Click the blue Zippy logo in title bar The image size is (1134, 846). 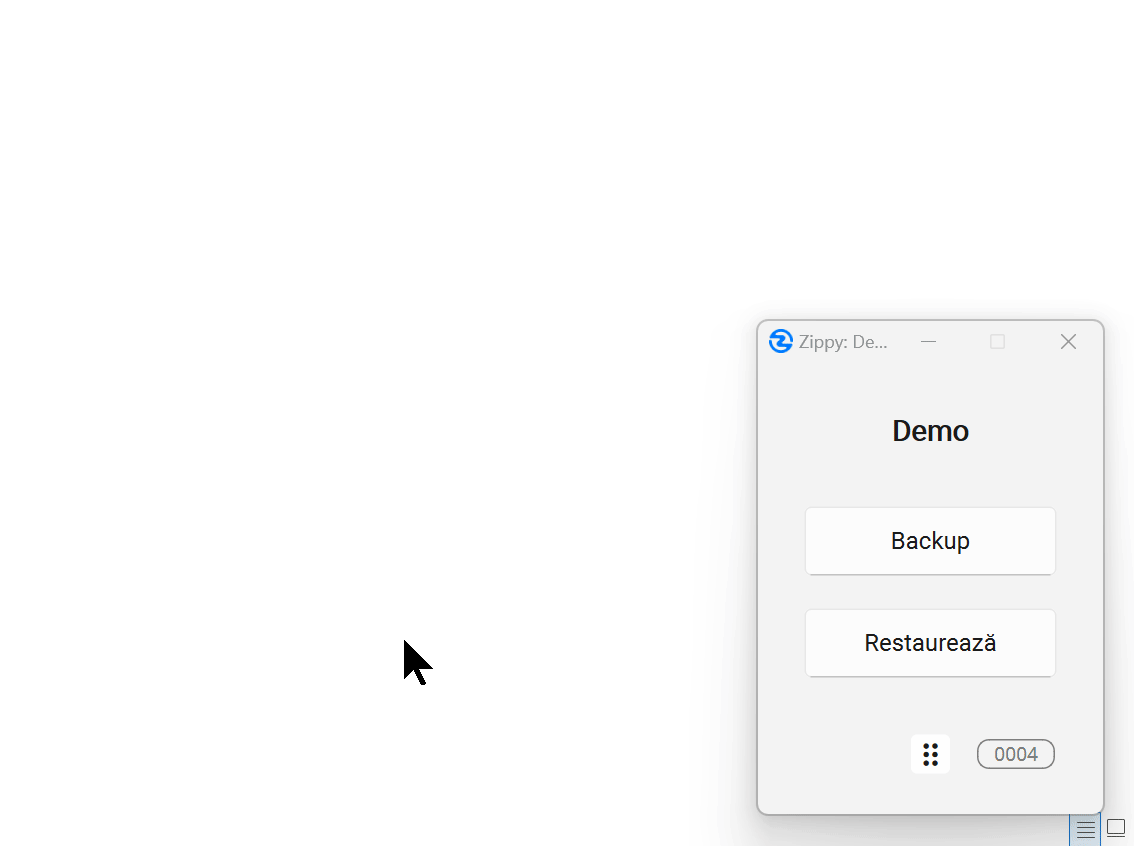click(780, 342)
